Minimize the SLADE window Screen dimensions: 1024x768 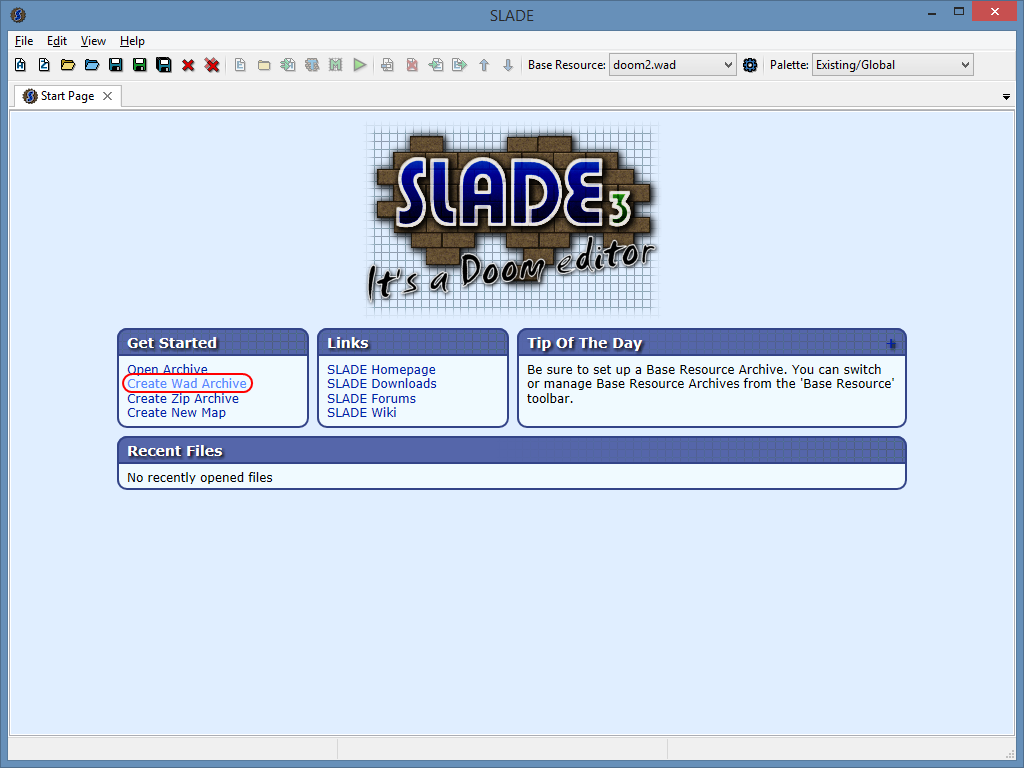tap(932, 12)
